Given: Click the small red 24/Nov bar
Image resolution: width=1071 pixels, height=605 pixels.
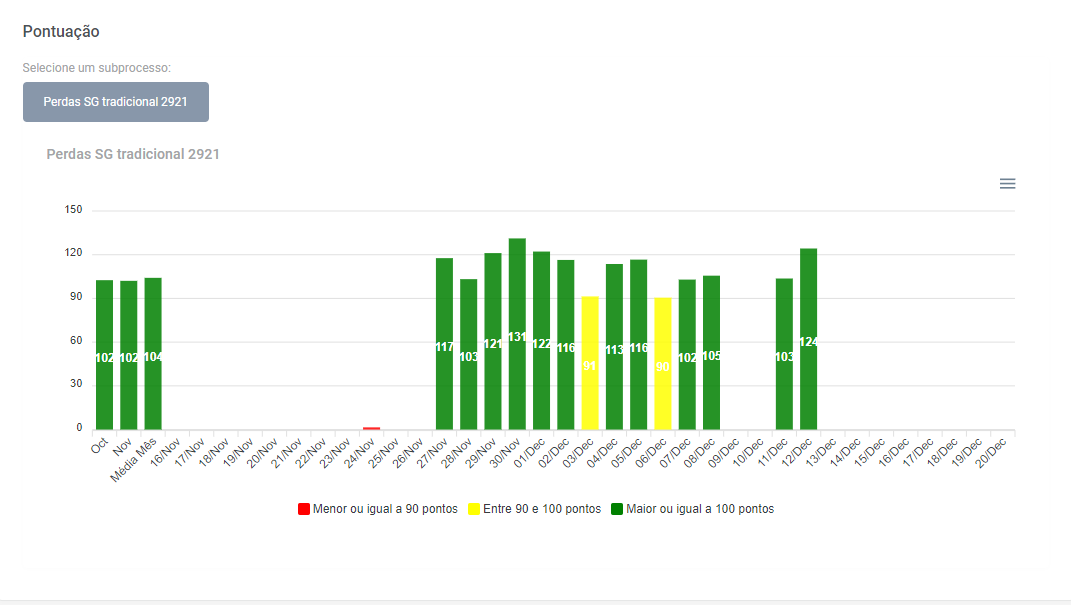Looking at the screenshot, I should click(x=371, y=428).
